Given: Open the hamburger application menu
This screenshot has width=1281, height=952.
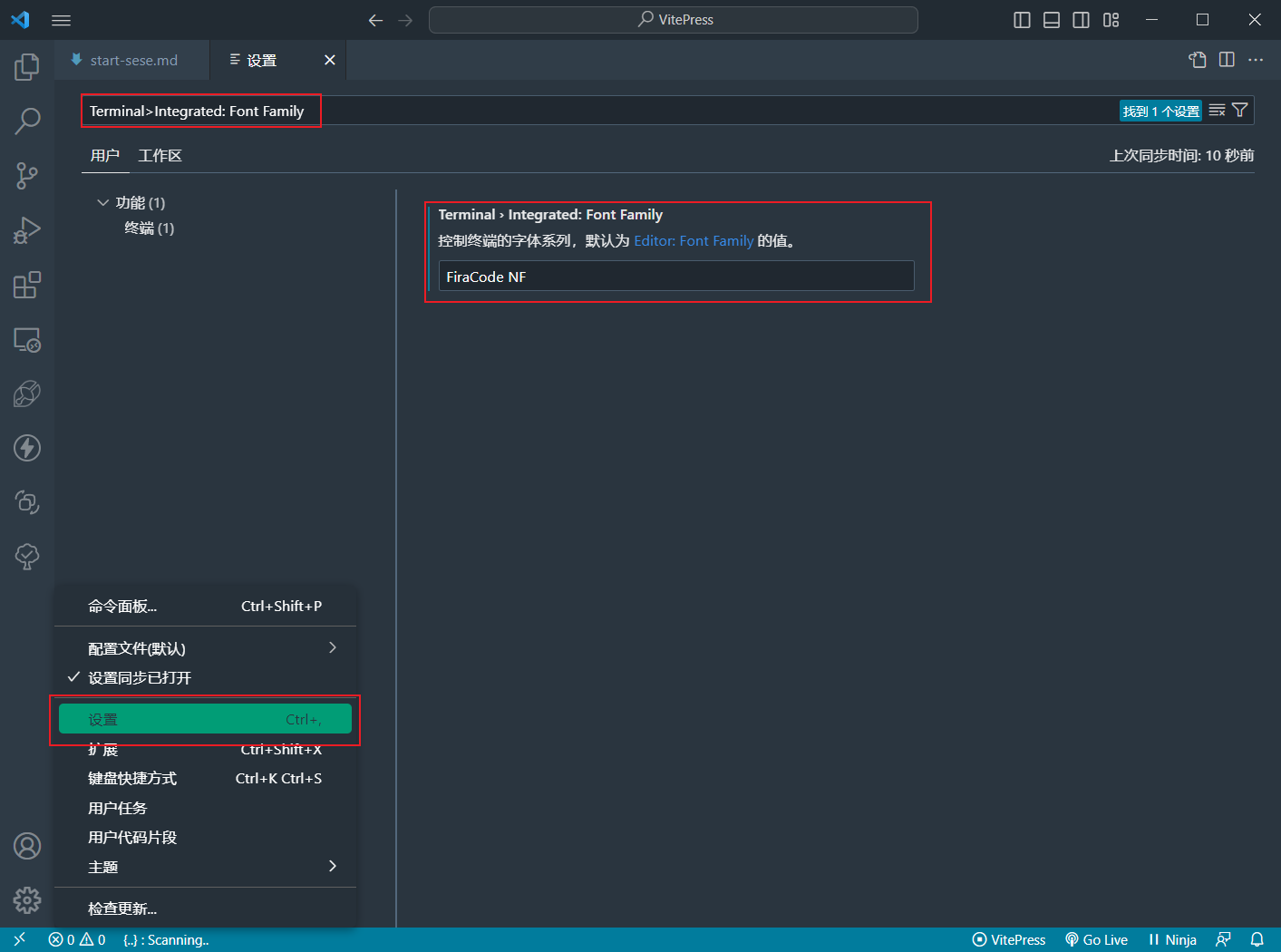Looking at the screenshot, I should pos(61,20).
